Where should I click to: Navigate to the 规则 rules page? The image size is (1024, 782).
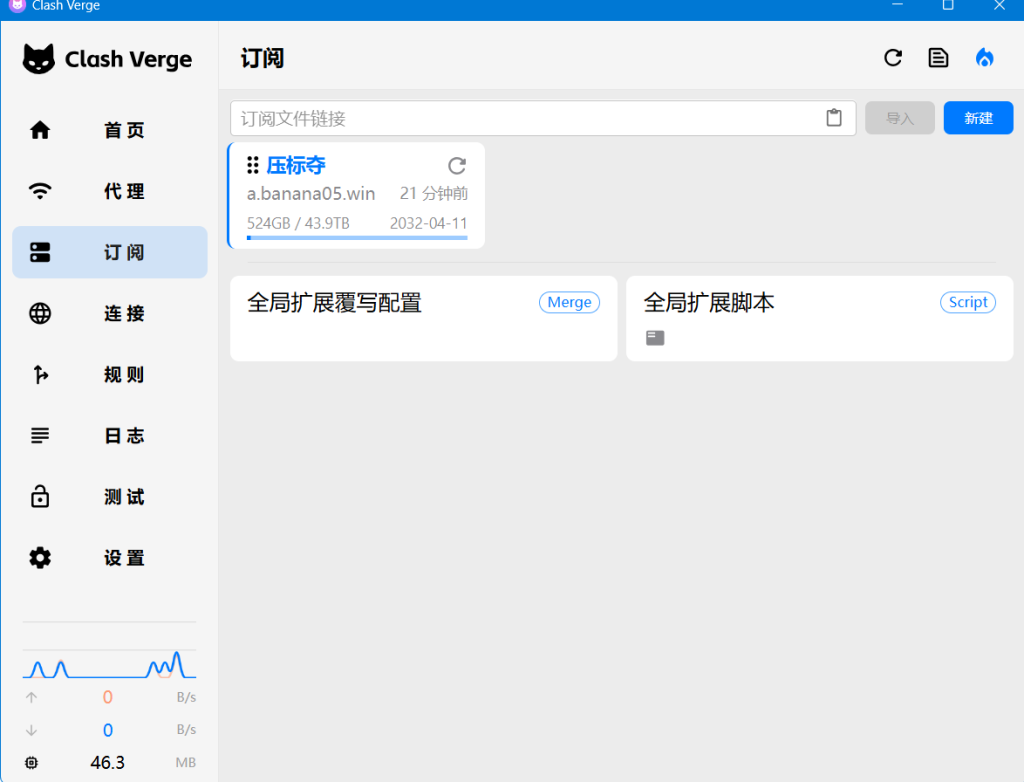pos(110,374)
